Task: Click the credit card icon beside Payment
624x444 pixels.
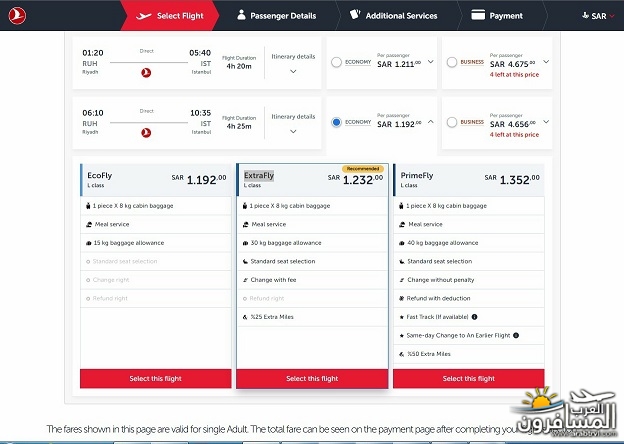Action: coord(478,15)
